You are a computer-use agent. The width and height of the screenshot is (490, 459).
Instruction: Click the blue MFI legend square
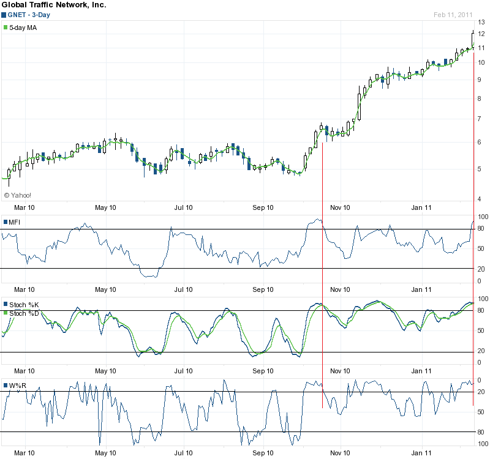coord(5,222)
